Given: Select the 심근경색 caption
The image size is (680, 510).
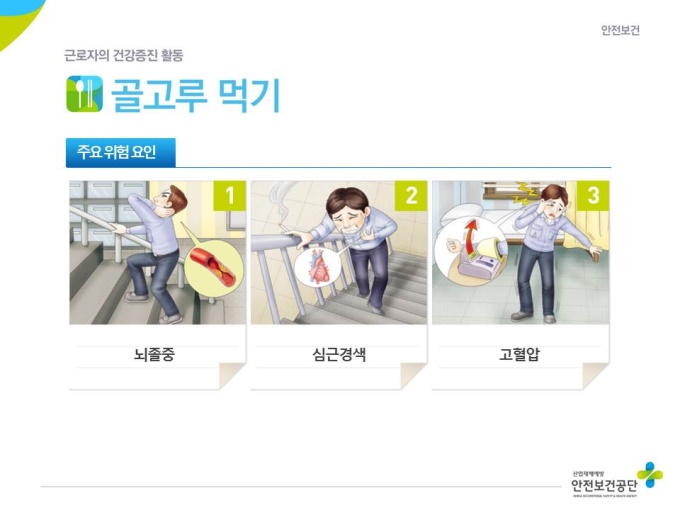Looking at the screenshot, I should (x=339, y=354).
